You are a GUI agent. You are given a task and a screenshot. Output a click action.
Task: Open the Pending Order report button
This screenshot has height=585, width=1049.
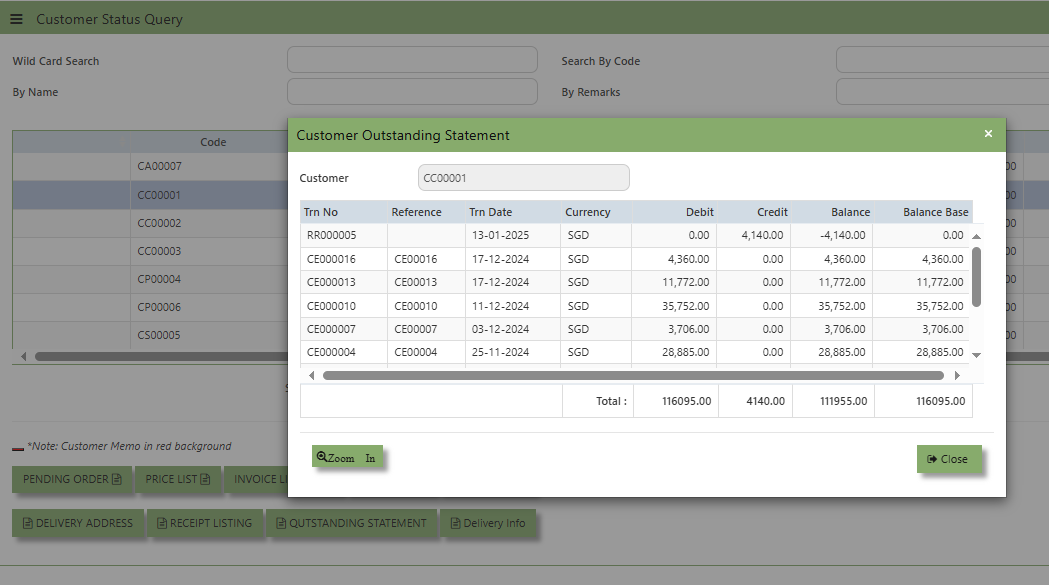[x=72, y=479]
